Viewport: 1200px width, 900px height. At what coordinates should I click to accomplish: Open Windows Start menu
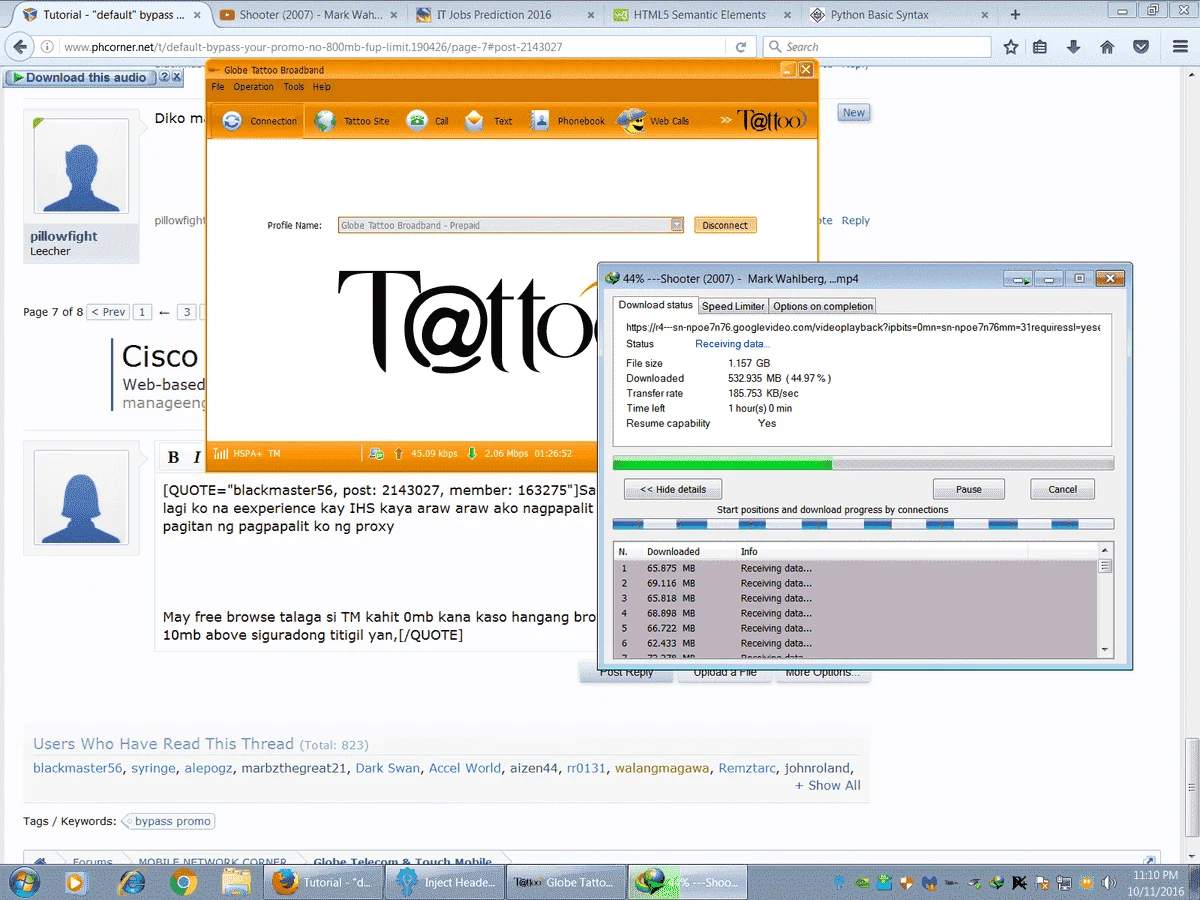23,882
